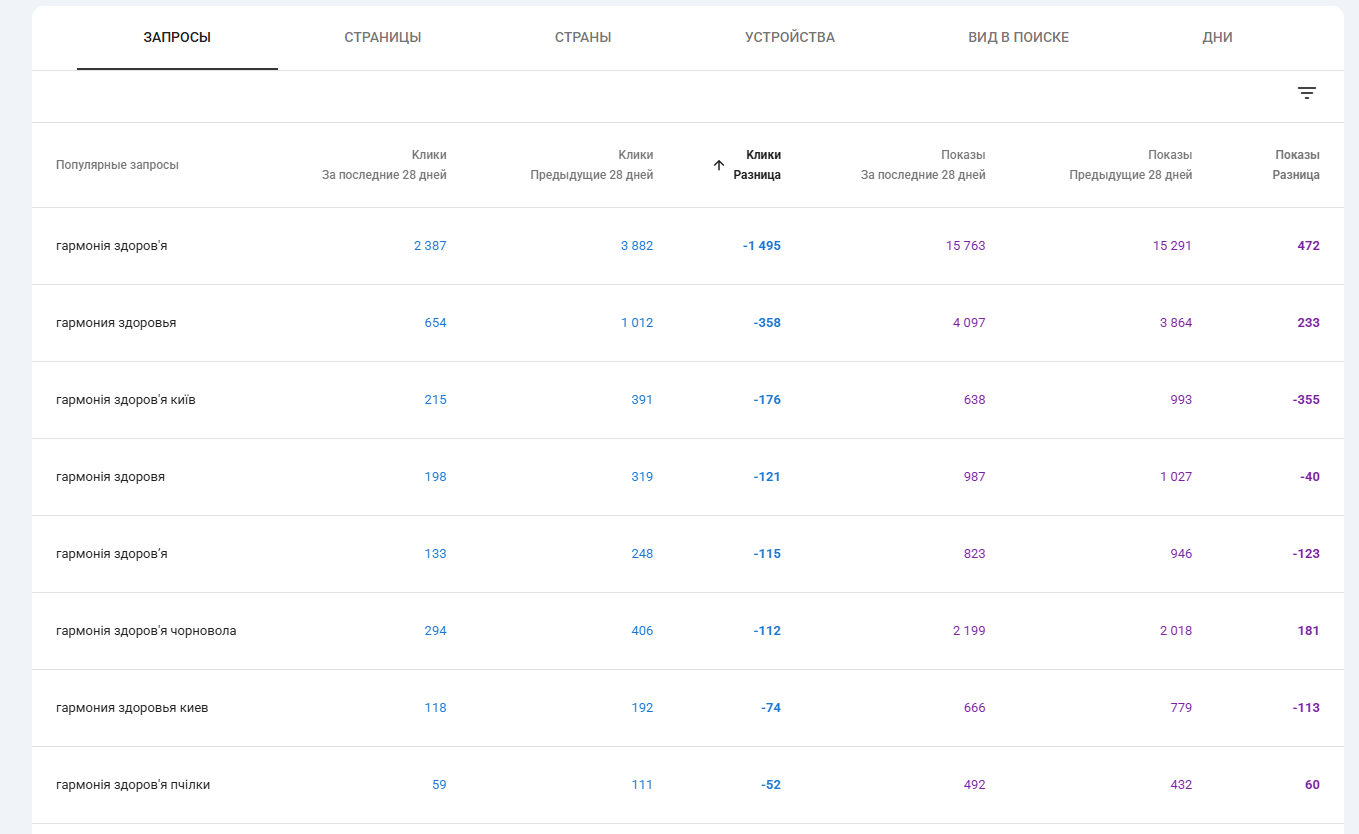Sort by Клики Предыдущие 28 дней column
Image resolution: width=1359 pixels, height=834 pixels.
coord(591,165)
